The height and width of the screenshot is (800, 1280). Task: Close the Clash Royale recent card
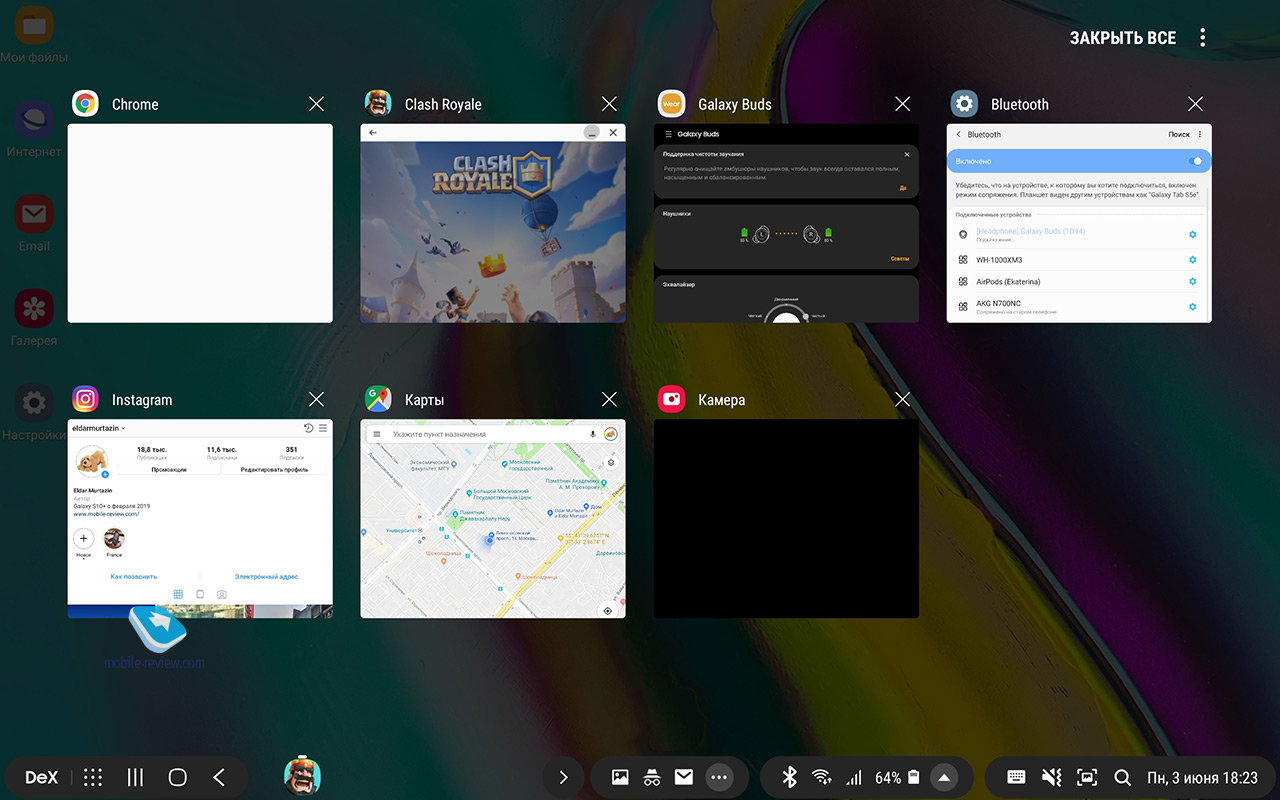610,104
